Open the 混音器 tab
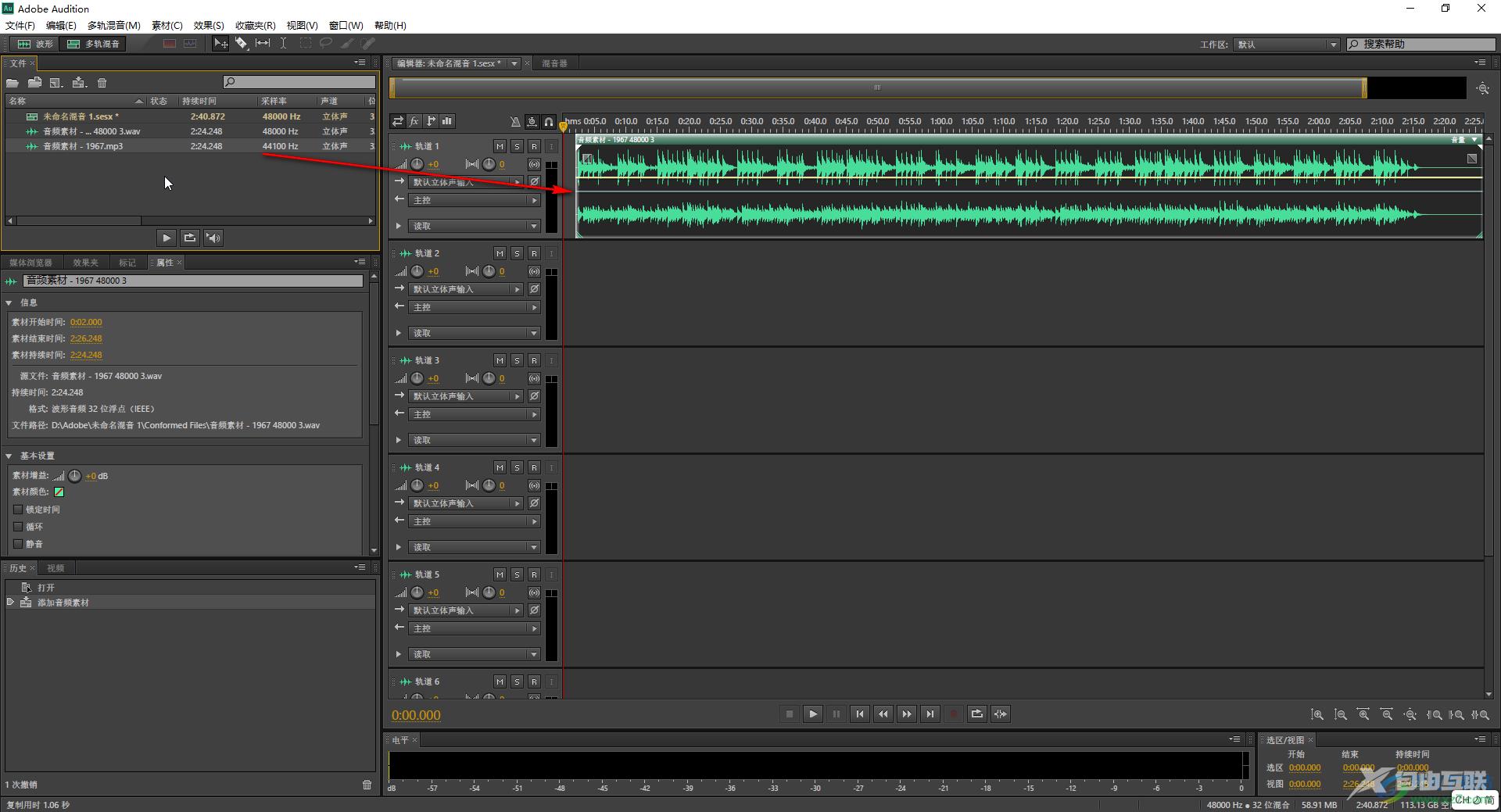1501x812 pixels. pos(554,63)
